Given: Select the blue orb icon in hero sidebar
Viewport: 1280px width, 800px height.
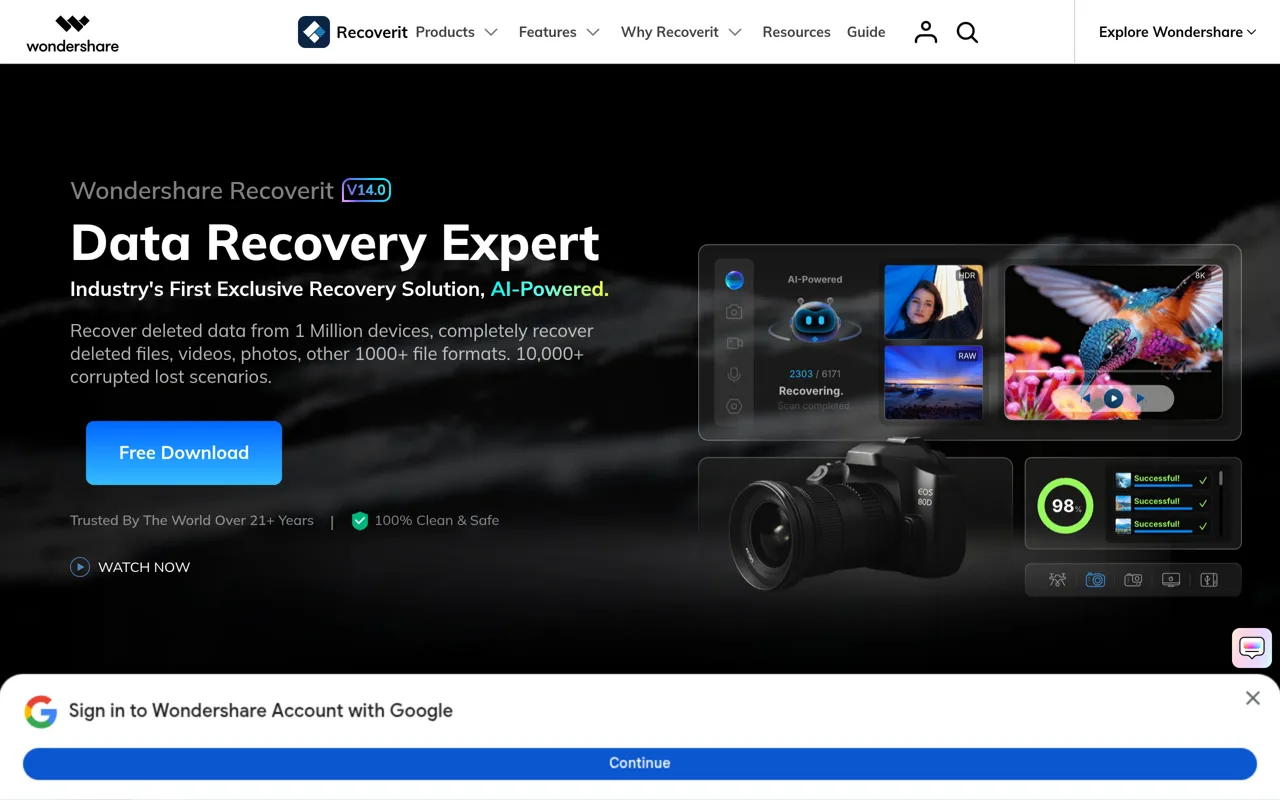Looking at the screenshot, I should tap(734, 280).
